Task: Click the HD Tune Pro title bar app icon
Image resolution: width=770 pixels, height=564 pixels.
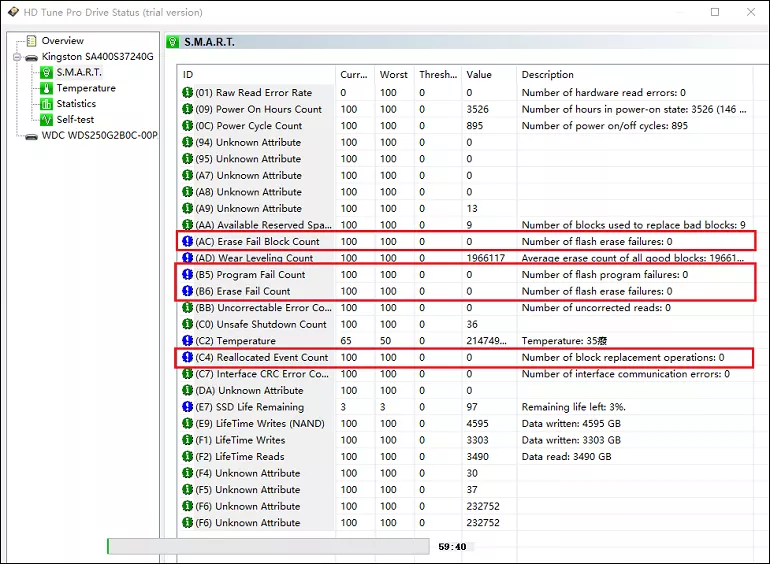Action: coord(13,12)
